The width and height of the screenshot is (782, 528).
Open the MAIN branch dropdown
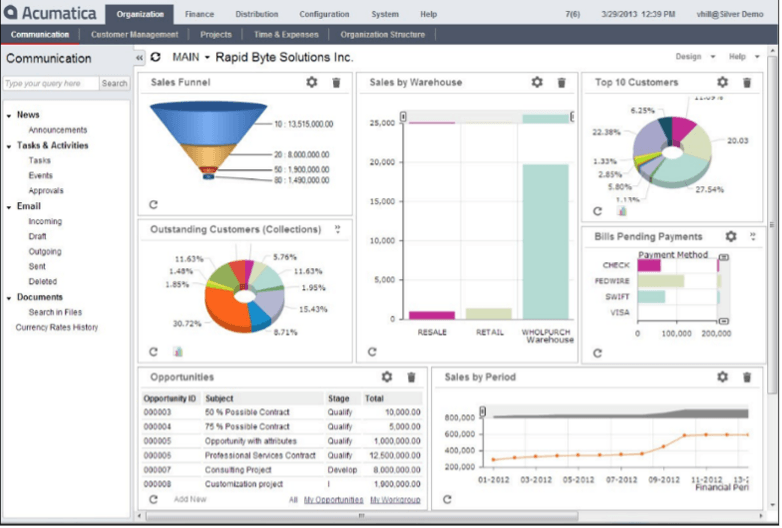[191, 57]
